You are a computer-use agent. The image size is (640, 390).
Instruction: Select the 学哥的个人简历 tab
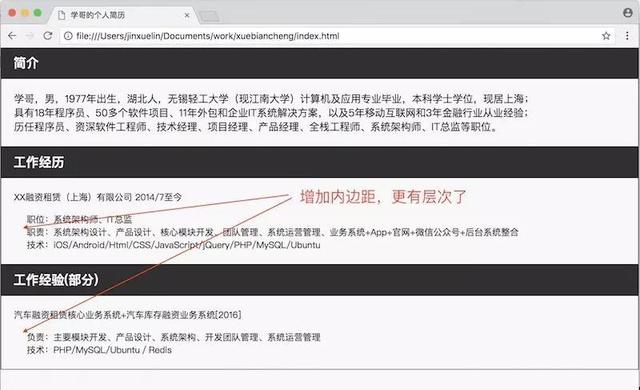(122, 16)
